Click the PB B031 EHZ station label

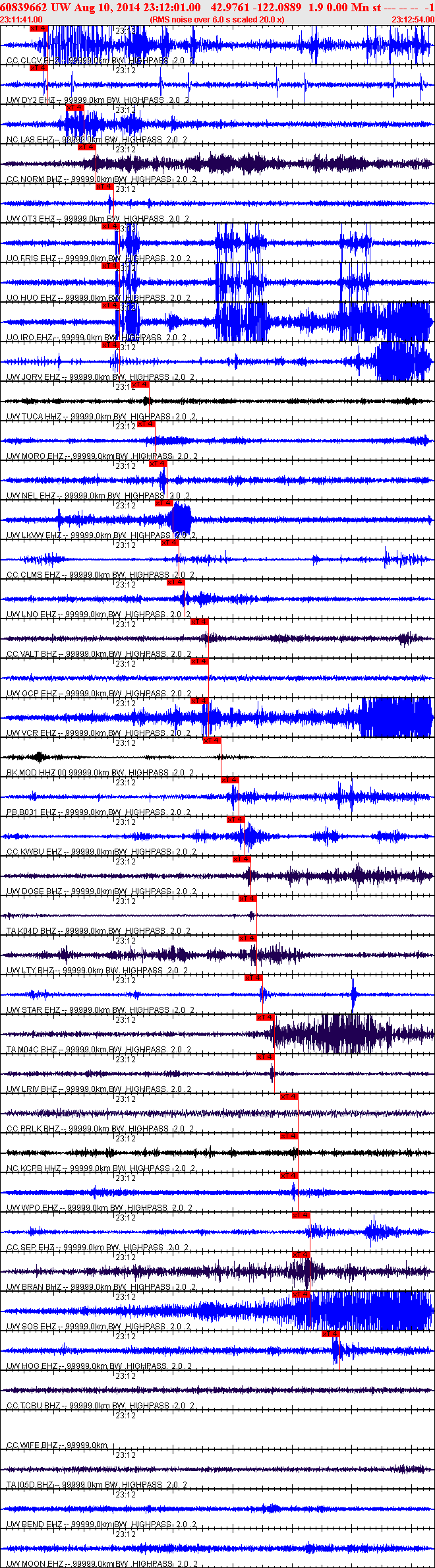32,812
